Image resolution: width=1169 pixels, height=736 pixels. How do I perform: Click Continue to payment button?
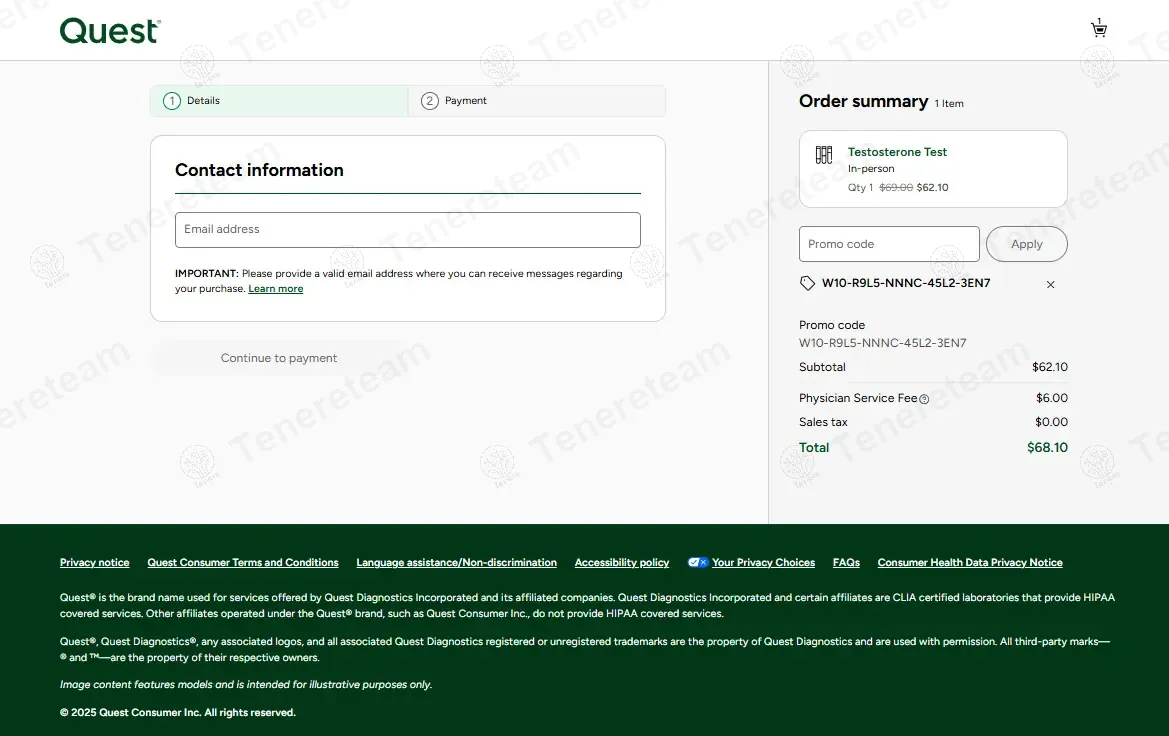point(279,358)
